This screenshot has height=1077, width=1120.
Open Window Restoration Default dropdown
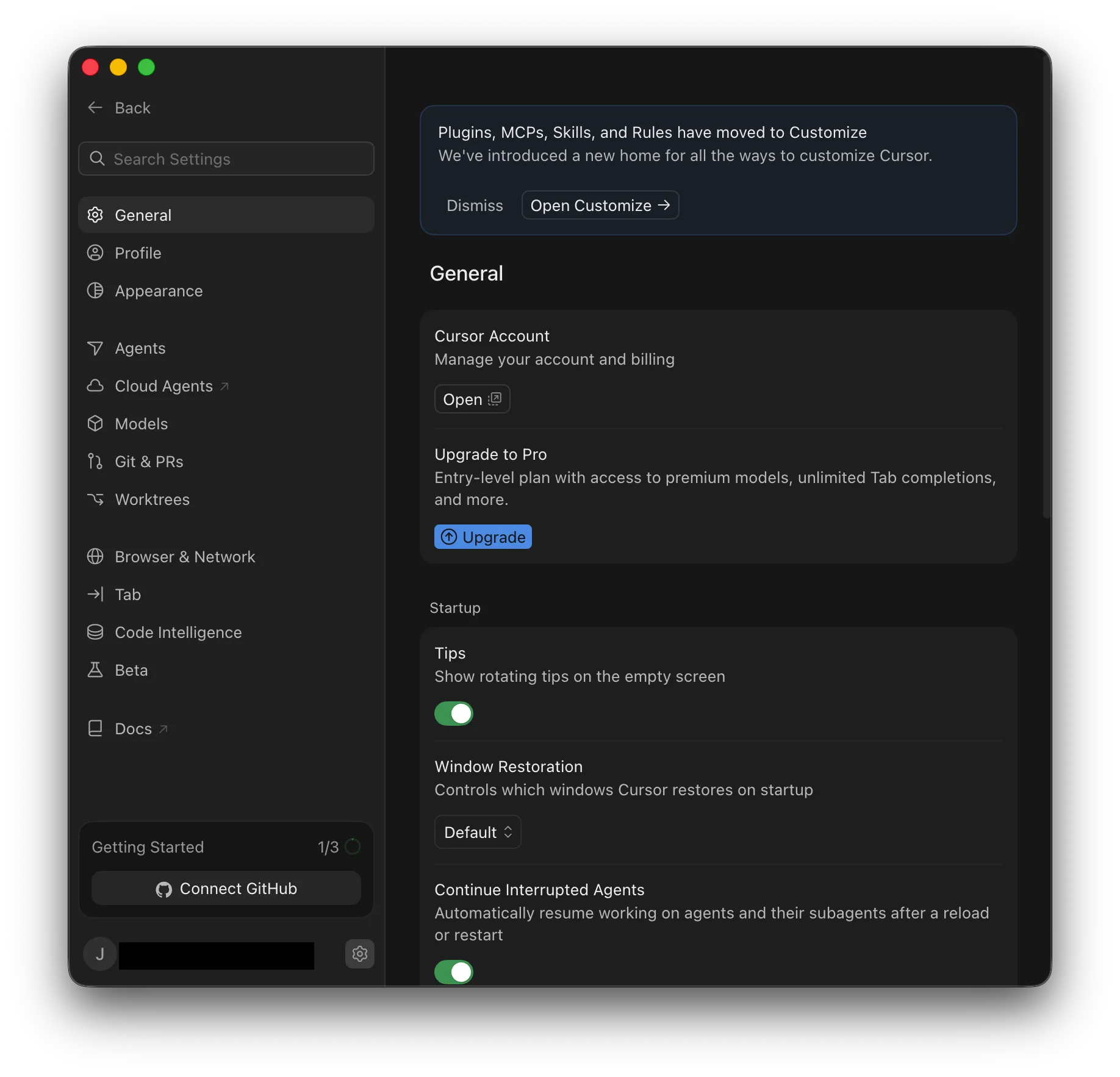click(478, 832)
